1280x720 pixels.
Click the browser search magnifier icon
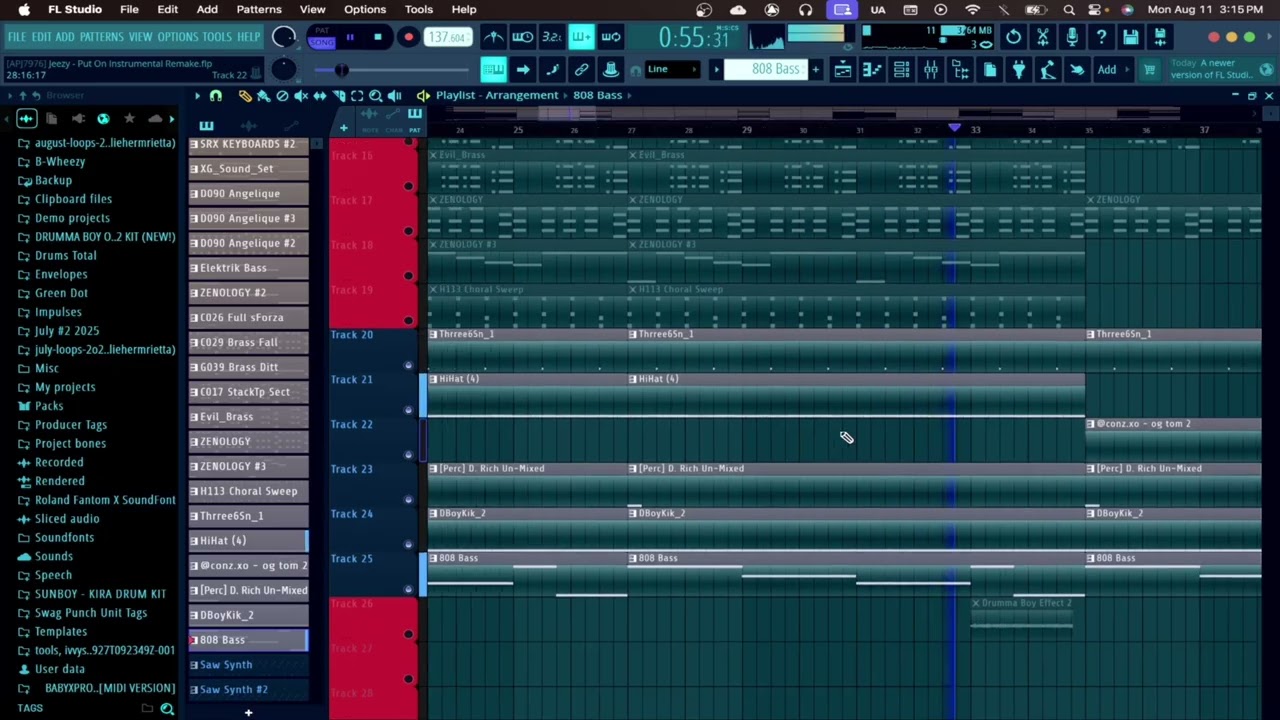[167, 708]
